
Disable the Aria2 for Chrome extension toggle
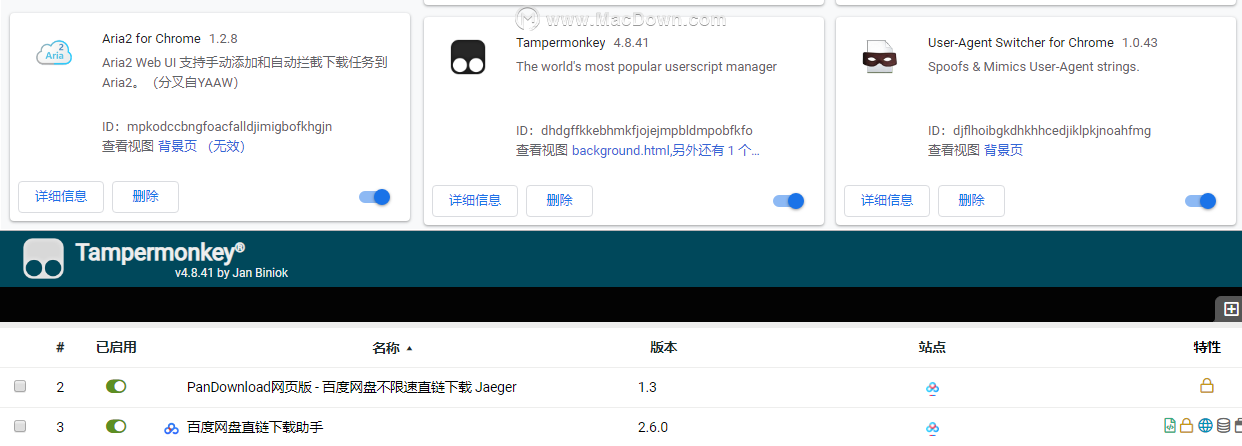tap(375, 197)
